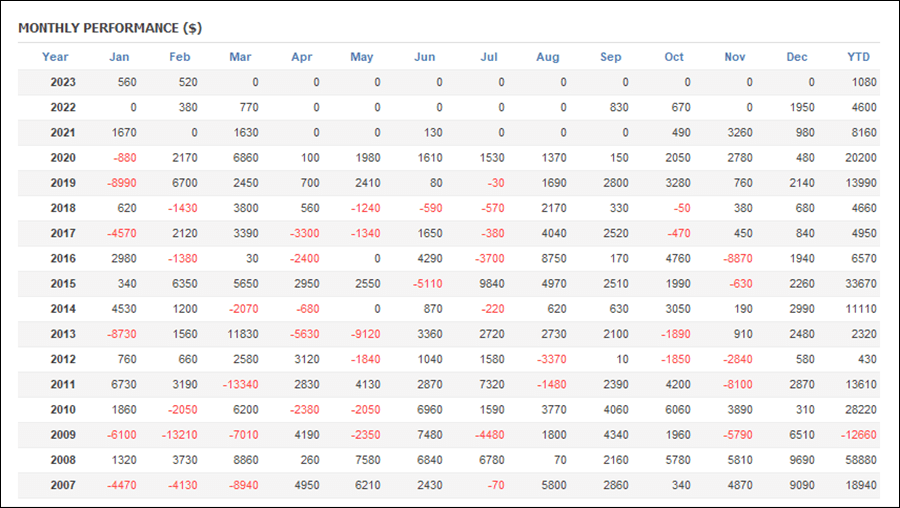This screenshot has height=508, width=900.
Task: Select the 2018 year row label
Action: [x=63, y=208]
